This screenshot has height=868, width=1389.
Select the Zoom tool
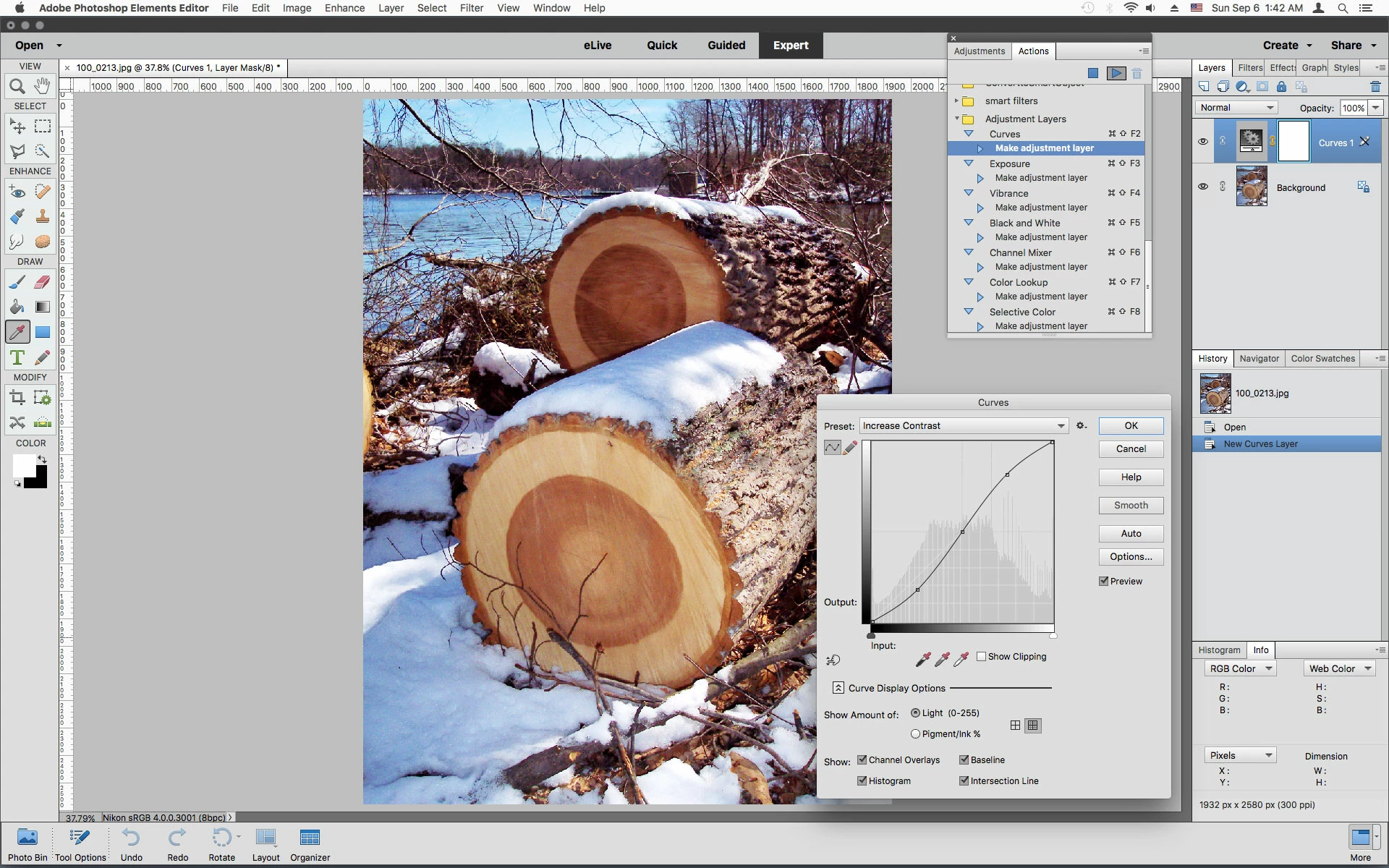coord(17,87)
